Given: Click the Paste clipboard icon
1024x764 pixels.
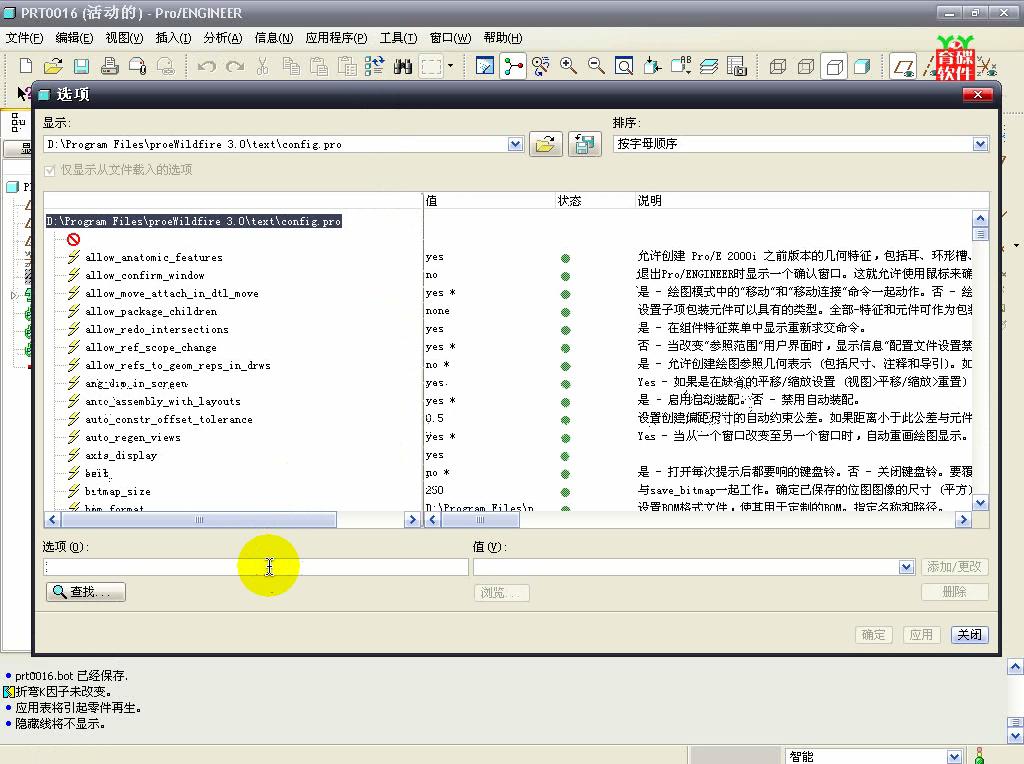Looking at the screenshot, I should [x=319, y=66].
